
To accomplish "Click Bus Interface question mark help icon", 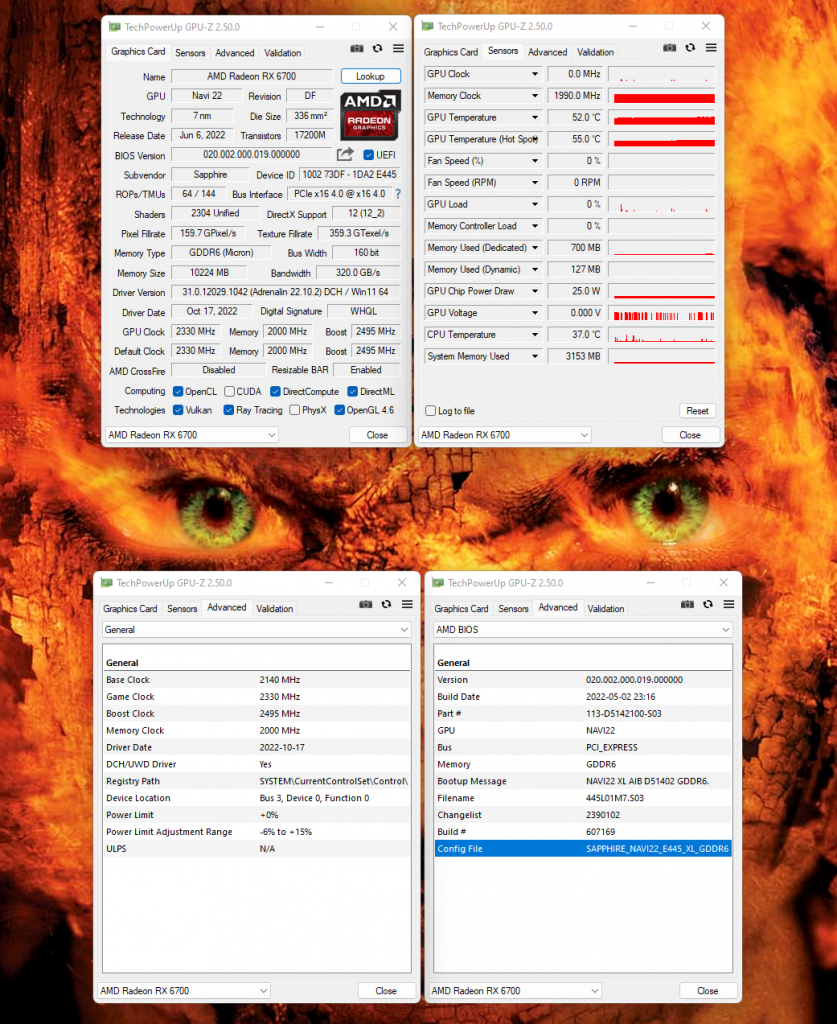I will [x=398, y=194].
